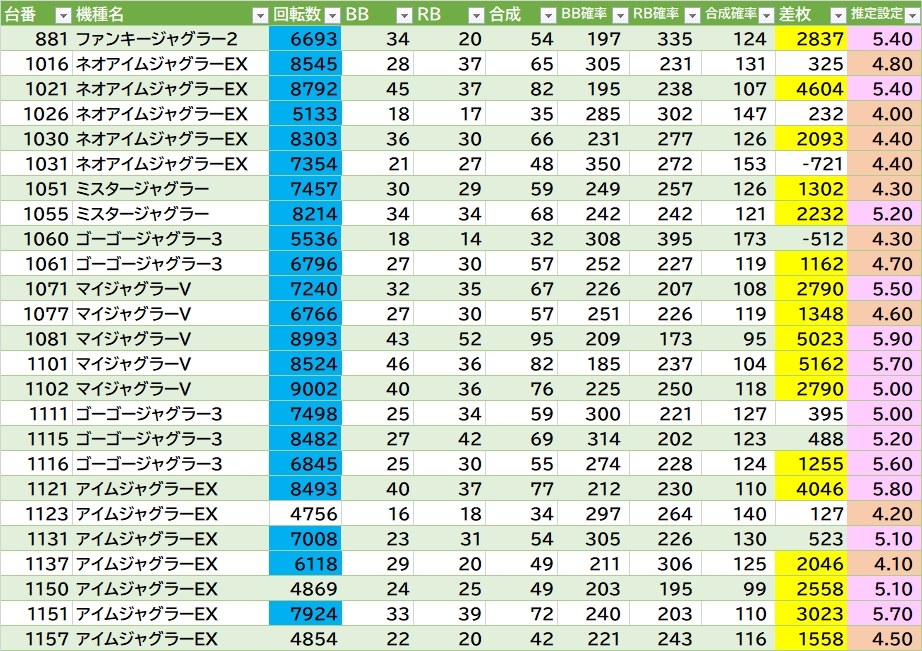Select the 台番 cell 881

tap(36, 39)
